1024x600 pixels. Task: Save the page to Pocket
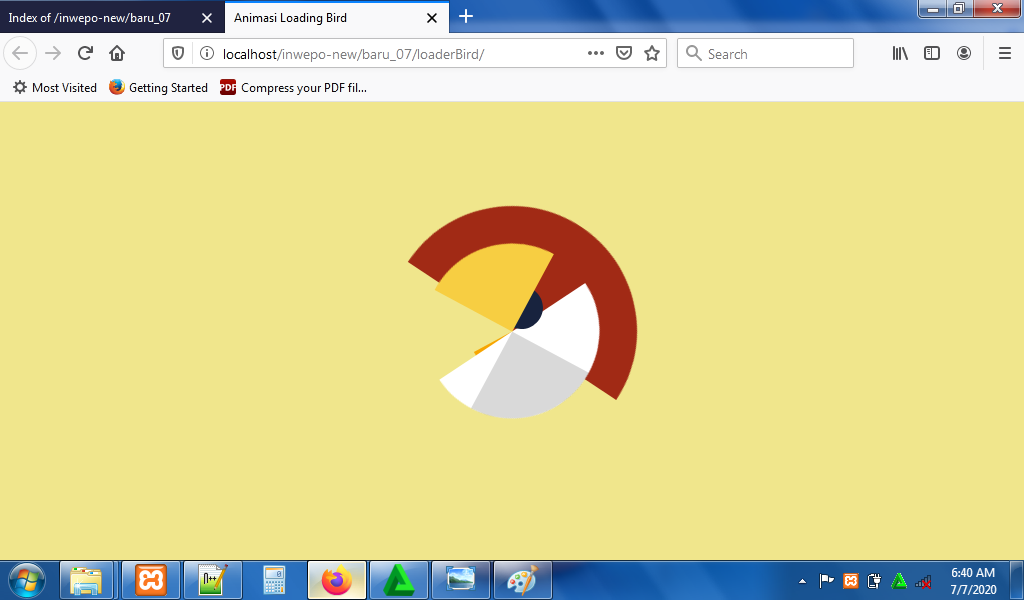point(624,54)
